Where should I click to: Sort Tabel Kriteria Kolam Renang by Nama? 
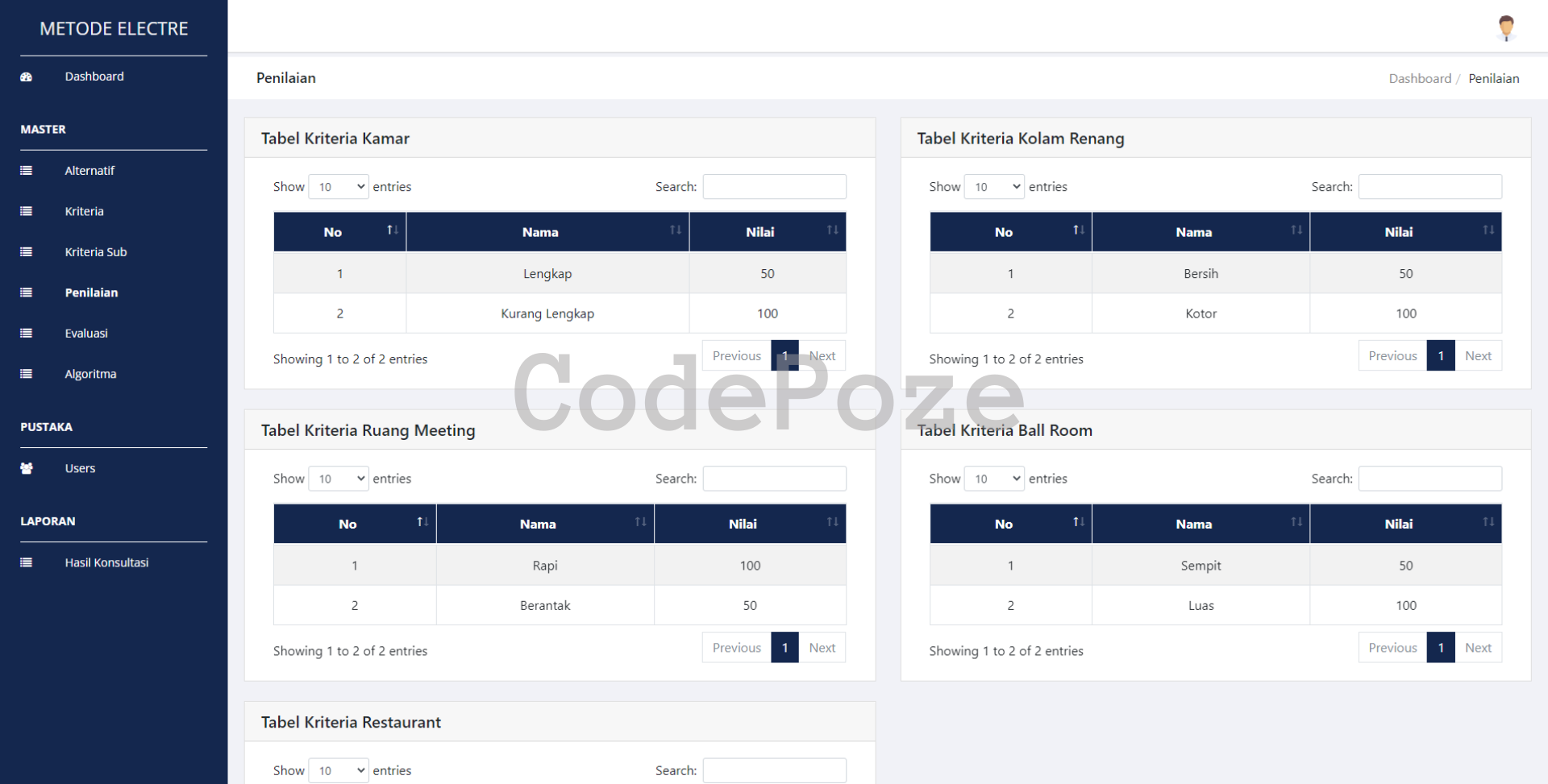pyautogui.click(x=1200, y=232)
